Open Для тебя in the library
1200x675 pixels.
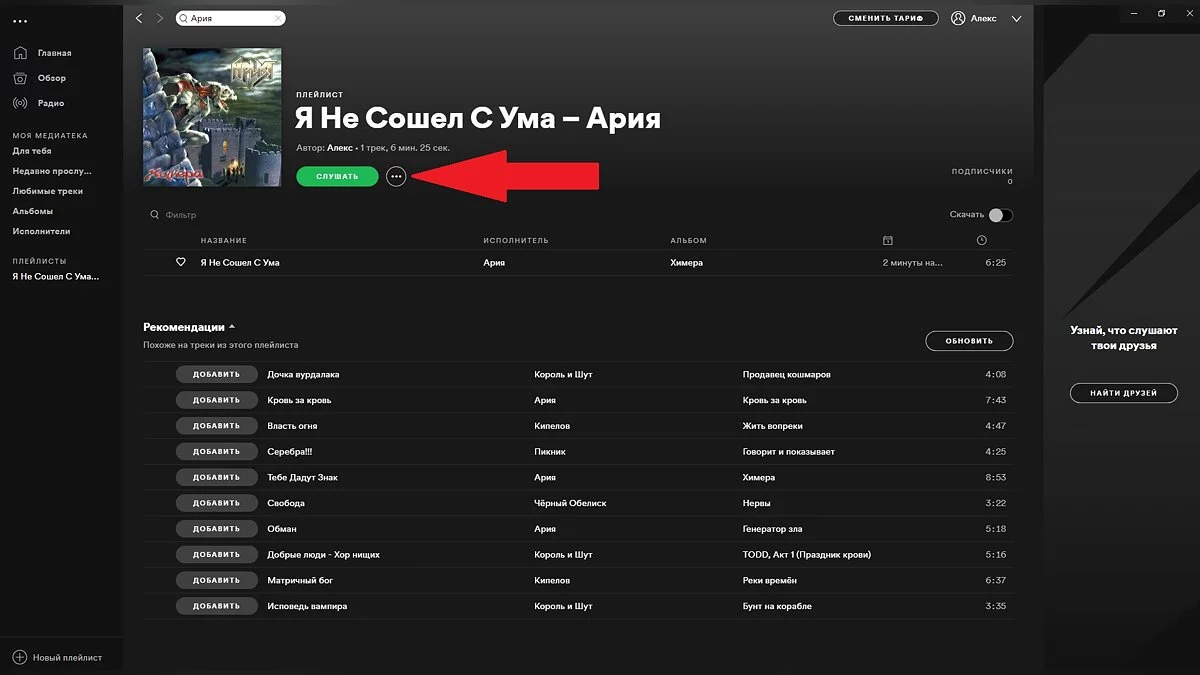coord(32,151)
